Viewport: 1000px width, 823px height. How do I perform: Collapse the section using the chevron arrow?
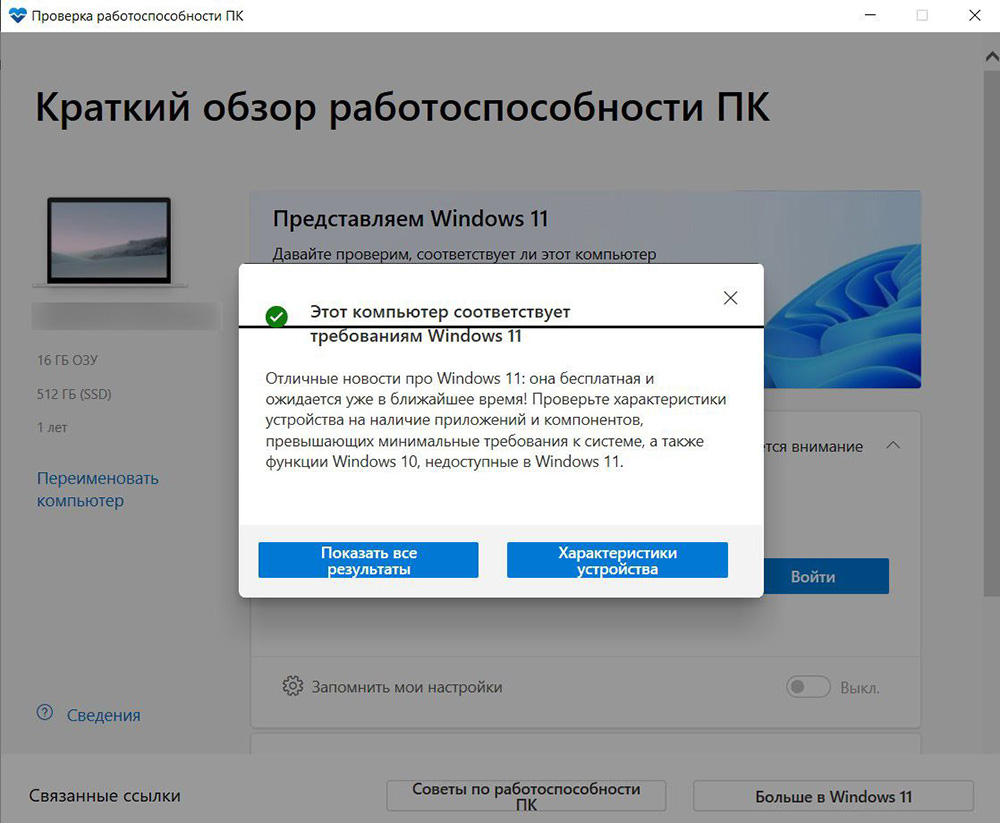coord(893,445)
